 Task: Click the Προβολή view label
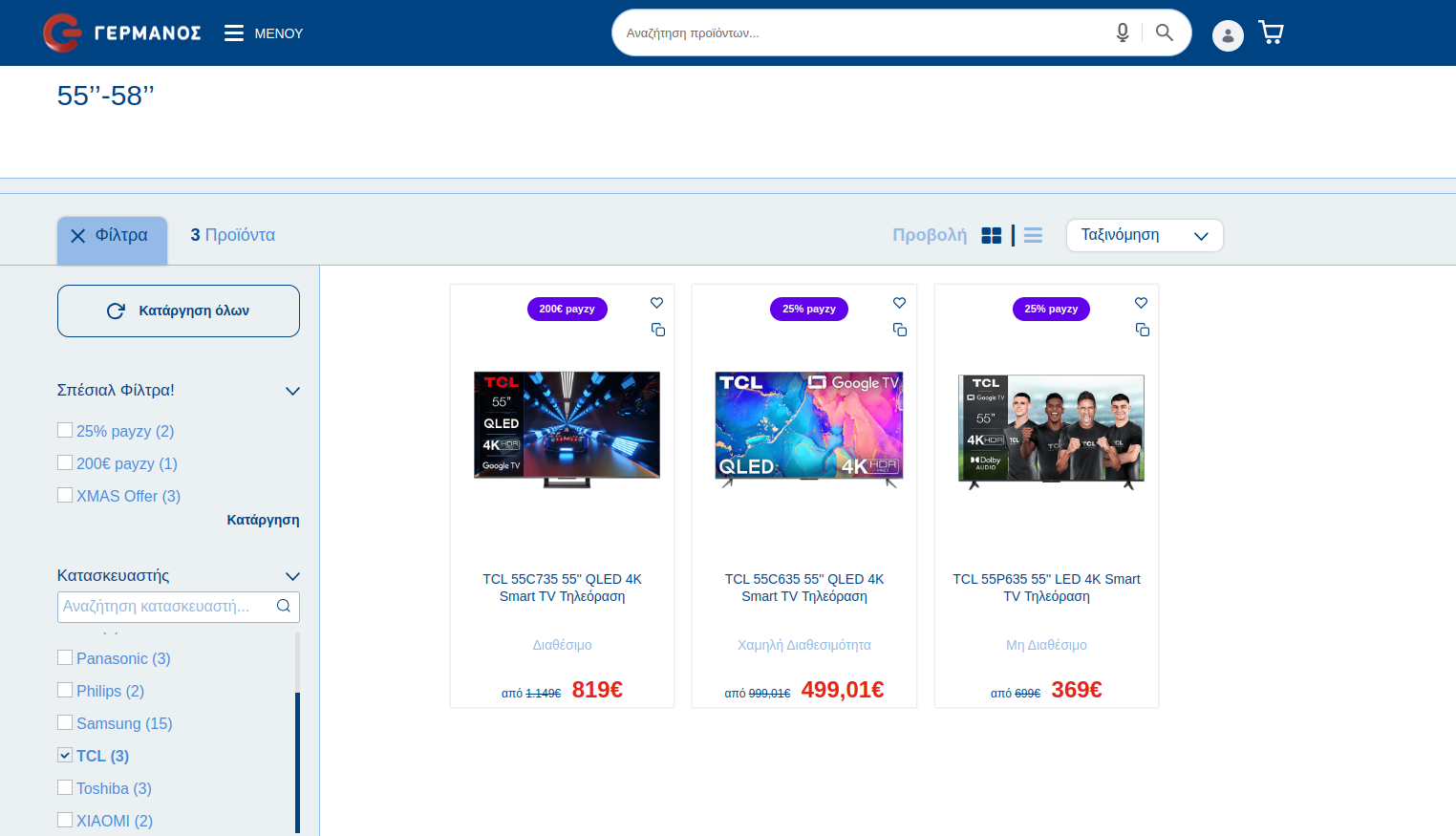(x=930, y=235)
